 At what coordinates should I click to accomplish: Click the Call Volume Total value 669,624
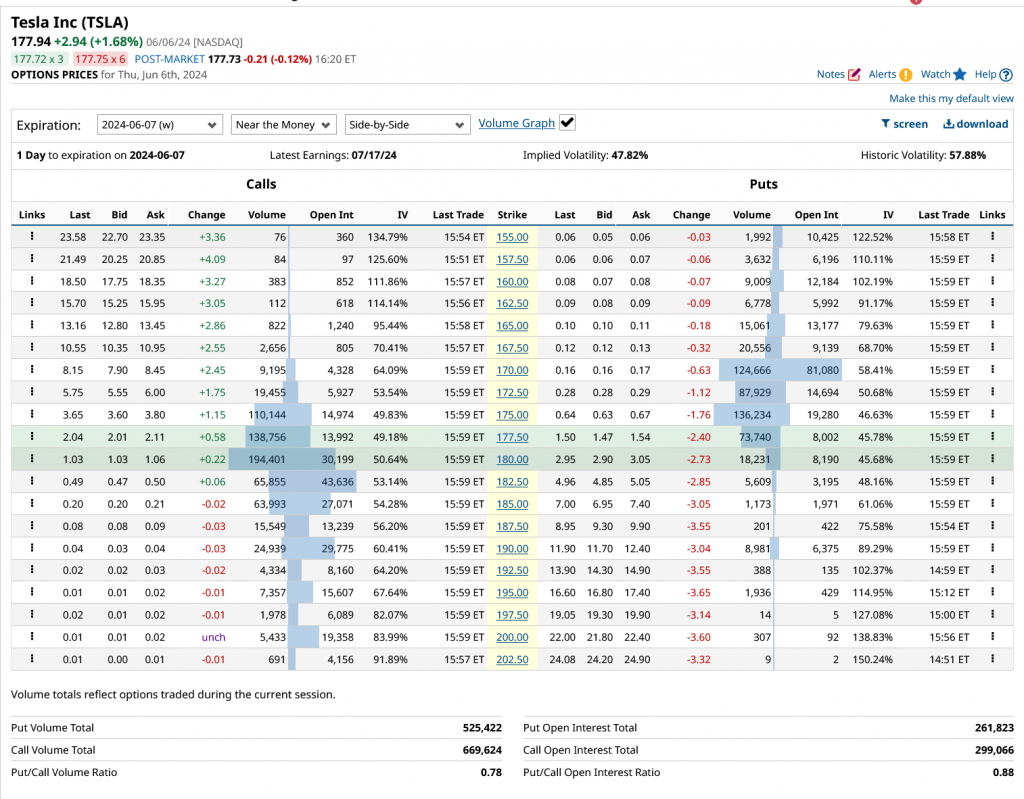click(482, 750)
